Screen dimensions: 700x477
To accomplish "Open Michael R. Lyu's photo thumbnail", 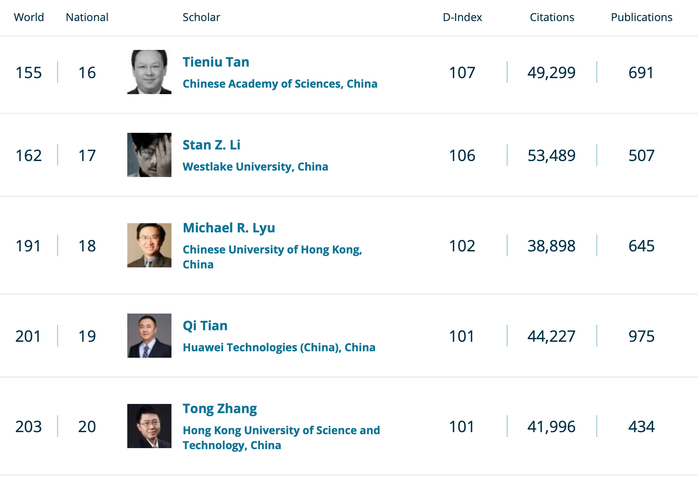I will 149,245.
